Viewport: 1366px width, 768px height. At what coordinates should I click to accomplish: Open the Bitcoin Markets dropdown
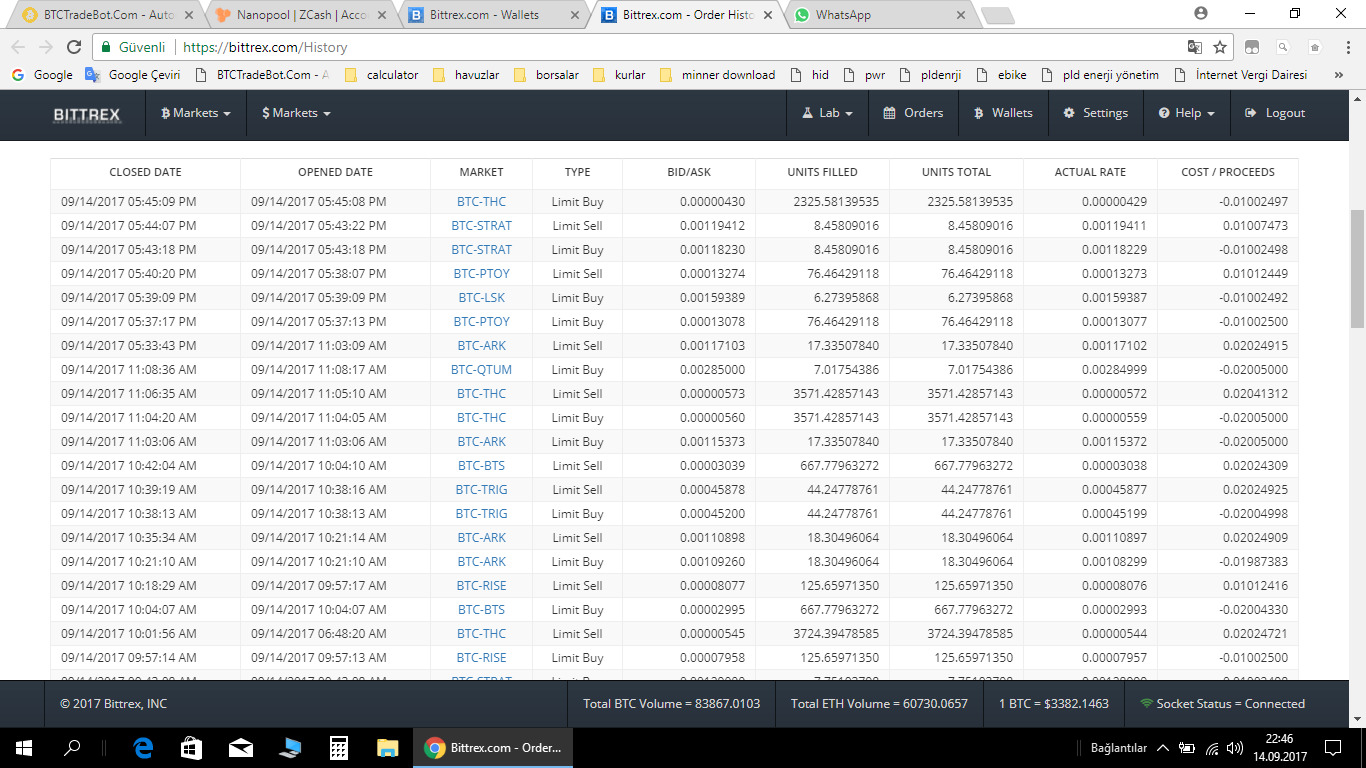click(196, 113)
